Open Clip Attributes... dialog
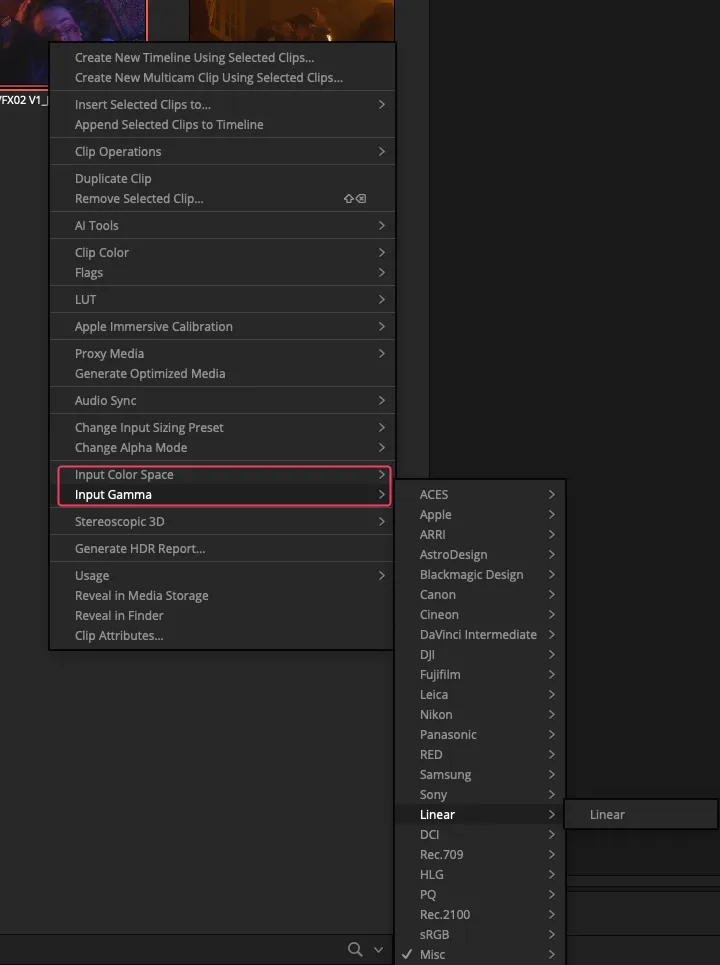 click(119, 635)
